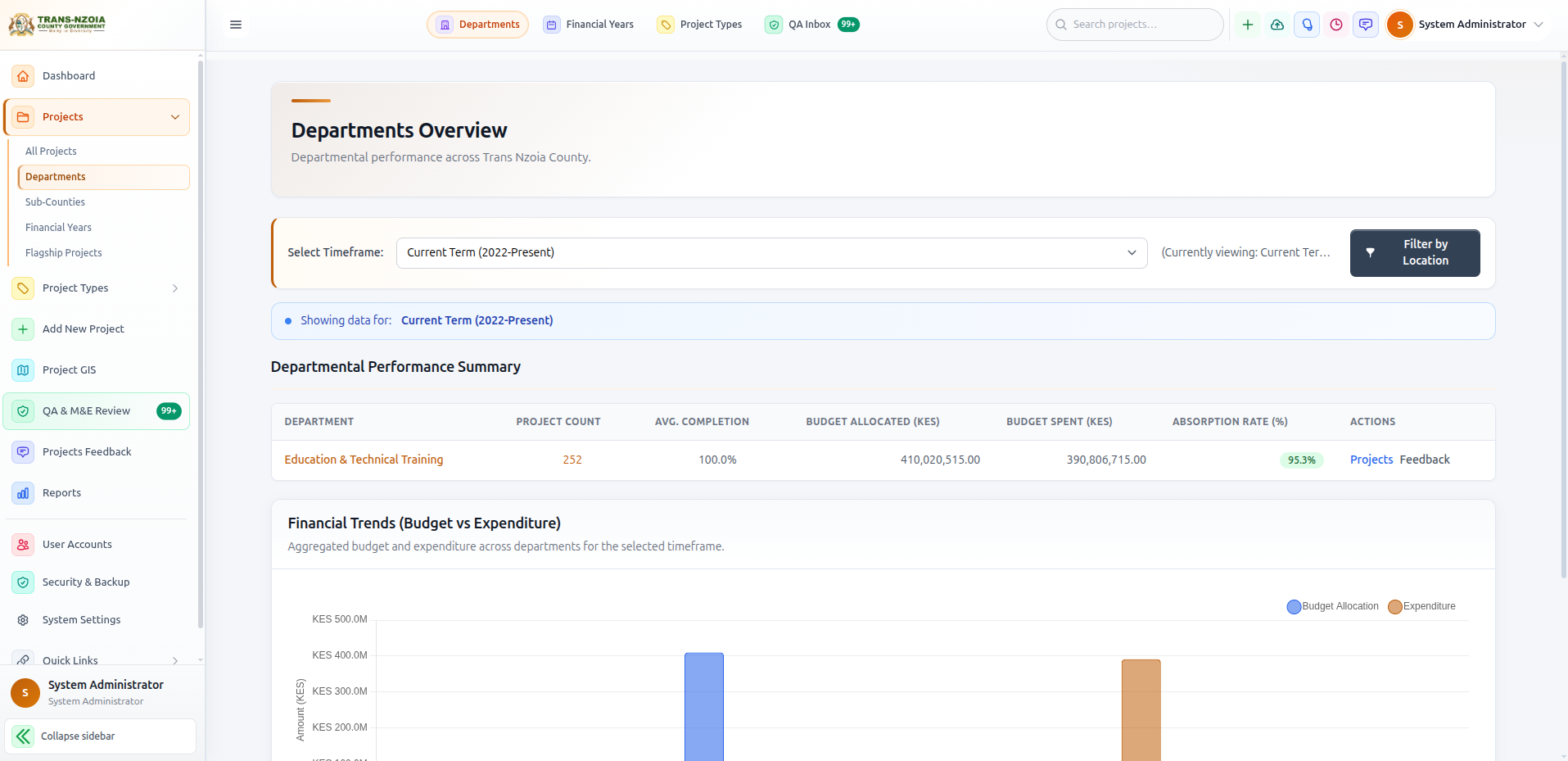The width and height of the screenshot is (1568, 761).
Task: Click the Avg. Completion column header
Action: pos(702,422)
